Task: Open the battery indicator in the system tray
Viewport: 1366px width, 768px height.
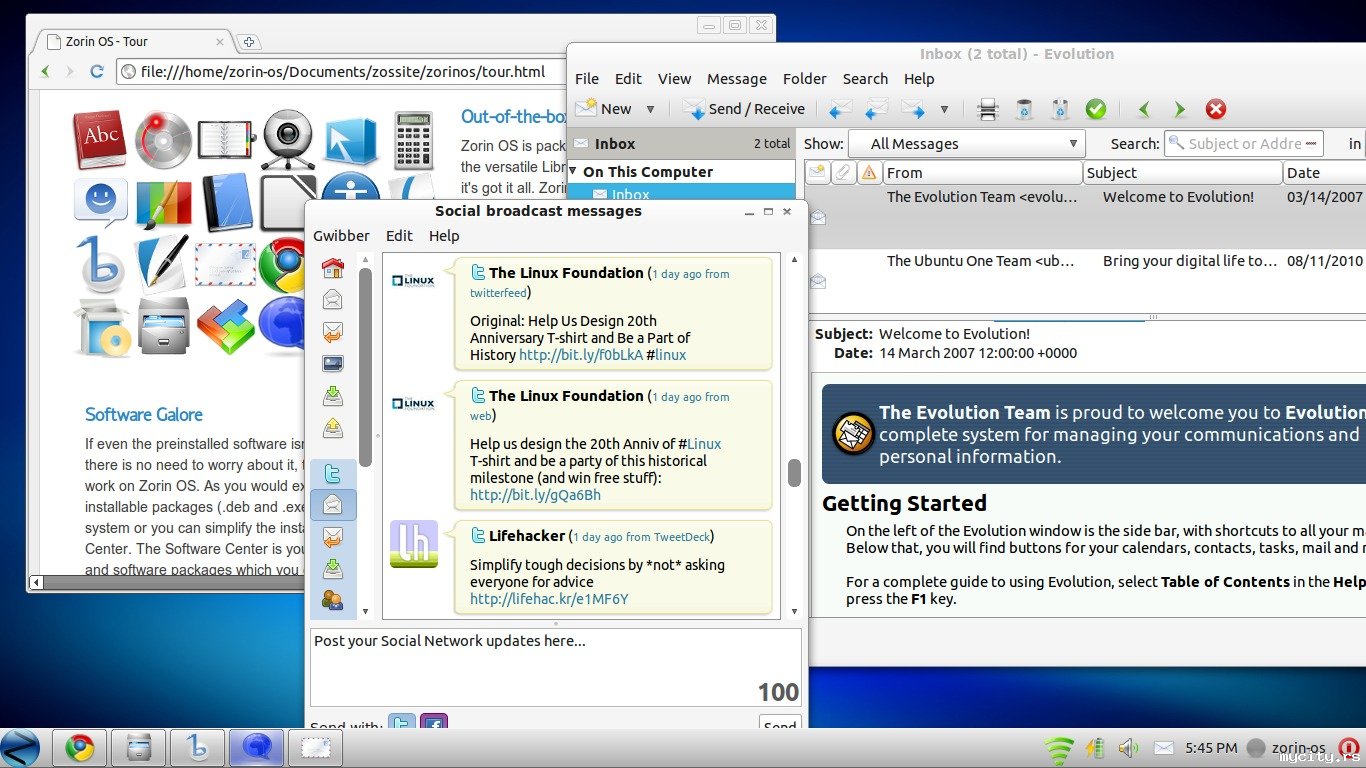Action: tap(1095, 748)
